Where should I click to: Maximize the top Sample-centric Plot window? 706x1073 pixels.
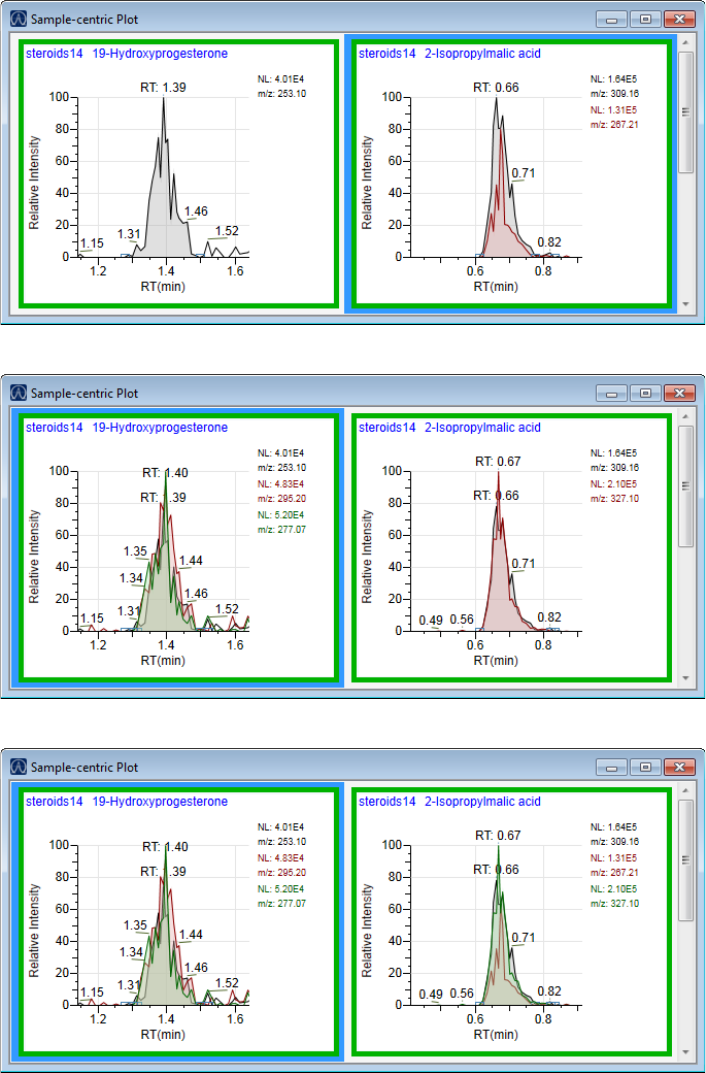pos(645,19)
